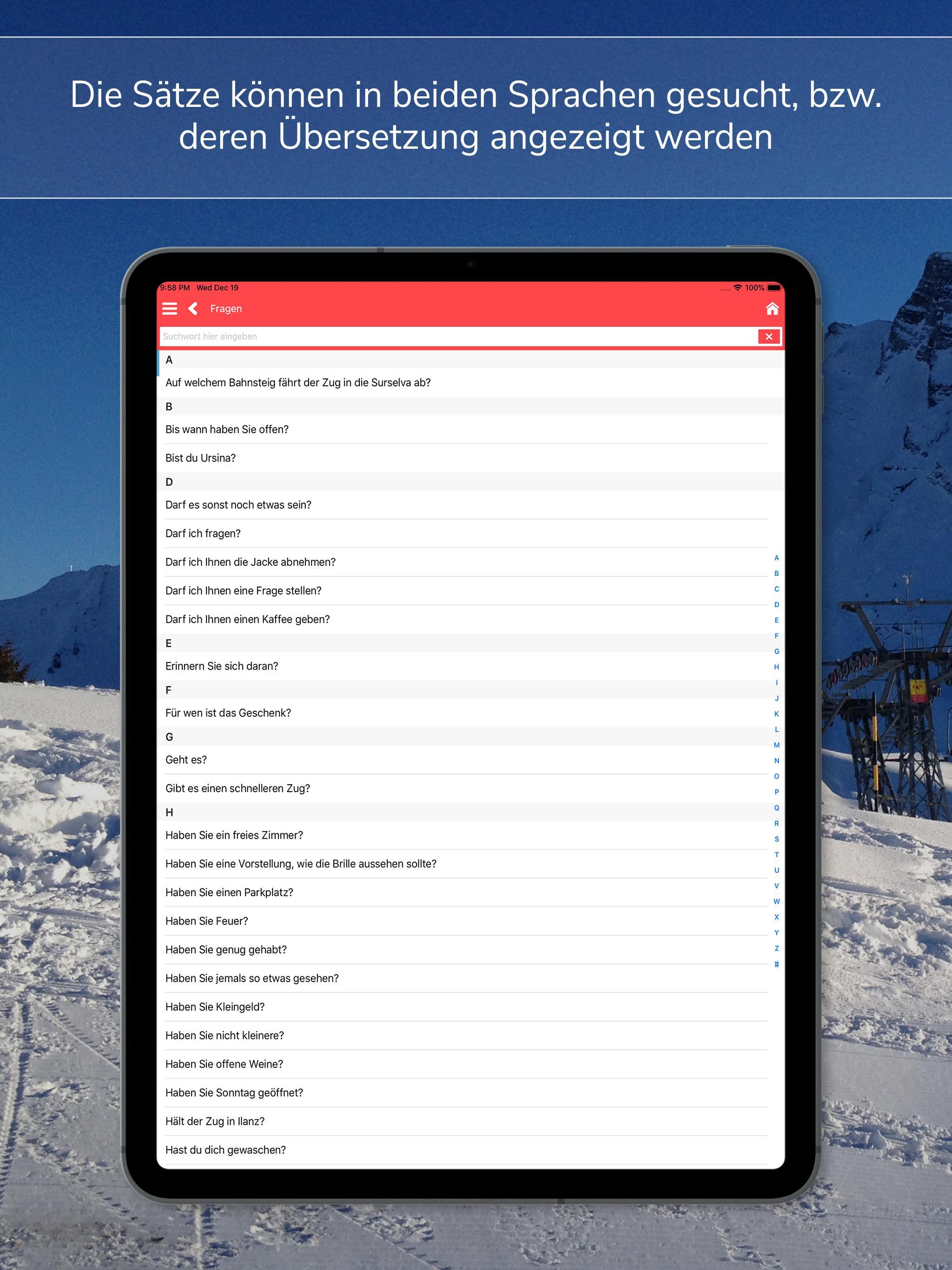Jump to # section in index
Viewport: 952px width, 1270px height.
coord(776,965)
